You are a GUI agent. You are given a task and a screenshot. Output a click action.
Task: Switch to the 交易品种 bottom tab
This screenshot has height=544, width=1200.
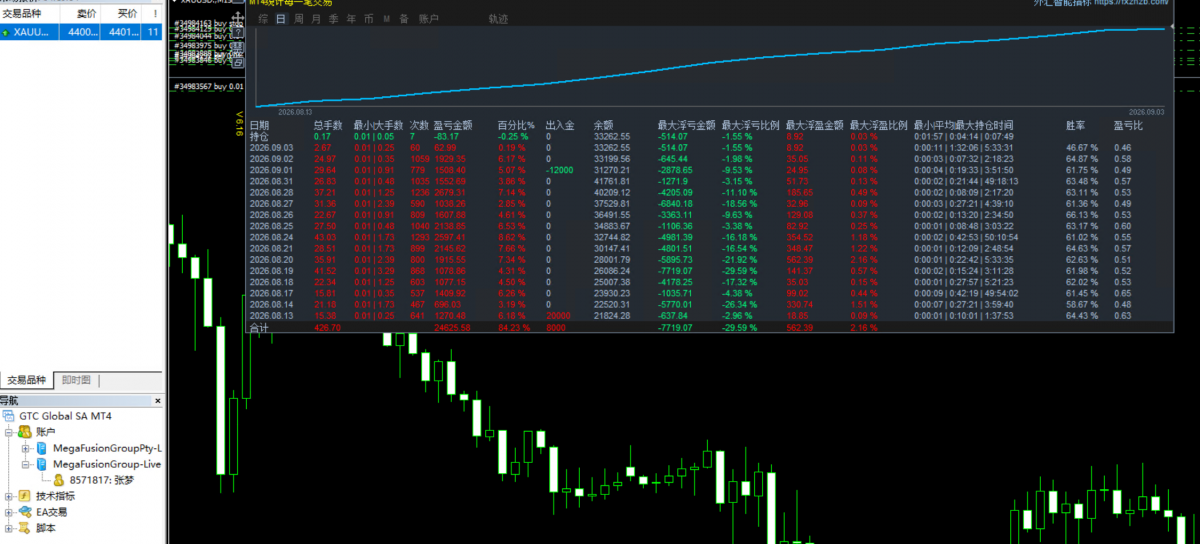point(28,380)
